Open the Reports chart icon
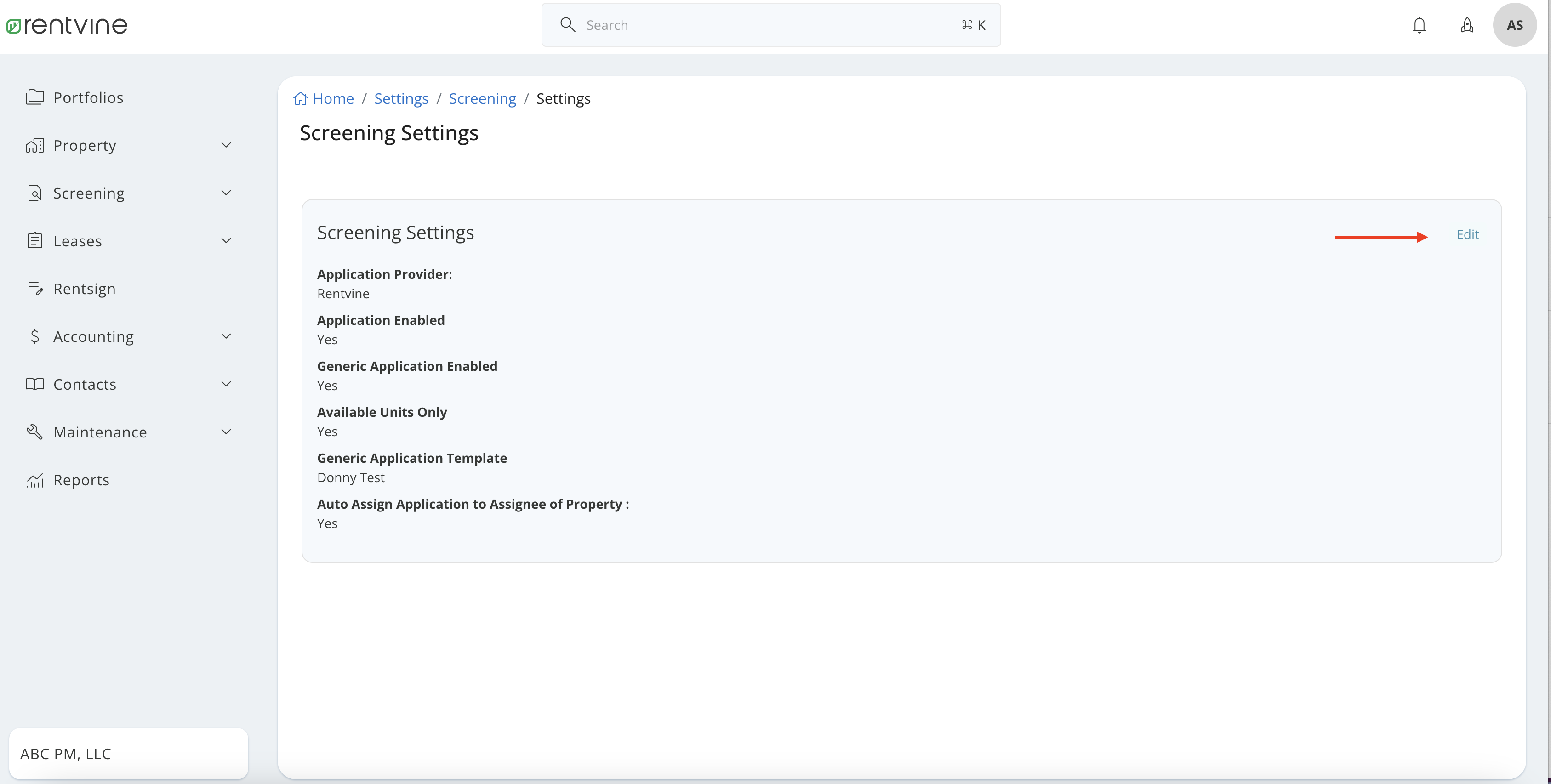Image resolution: width=1551 pixels, height=784 pixels. point(35,480)
